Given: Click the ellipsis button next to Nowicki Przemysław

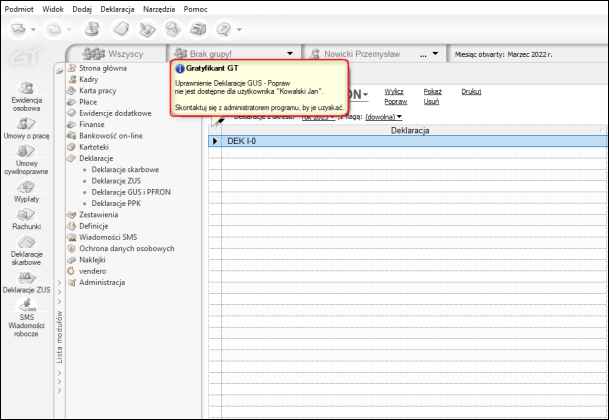Looking at the screenshot, I should coord(423,54).
